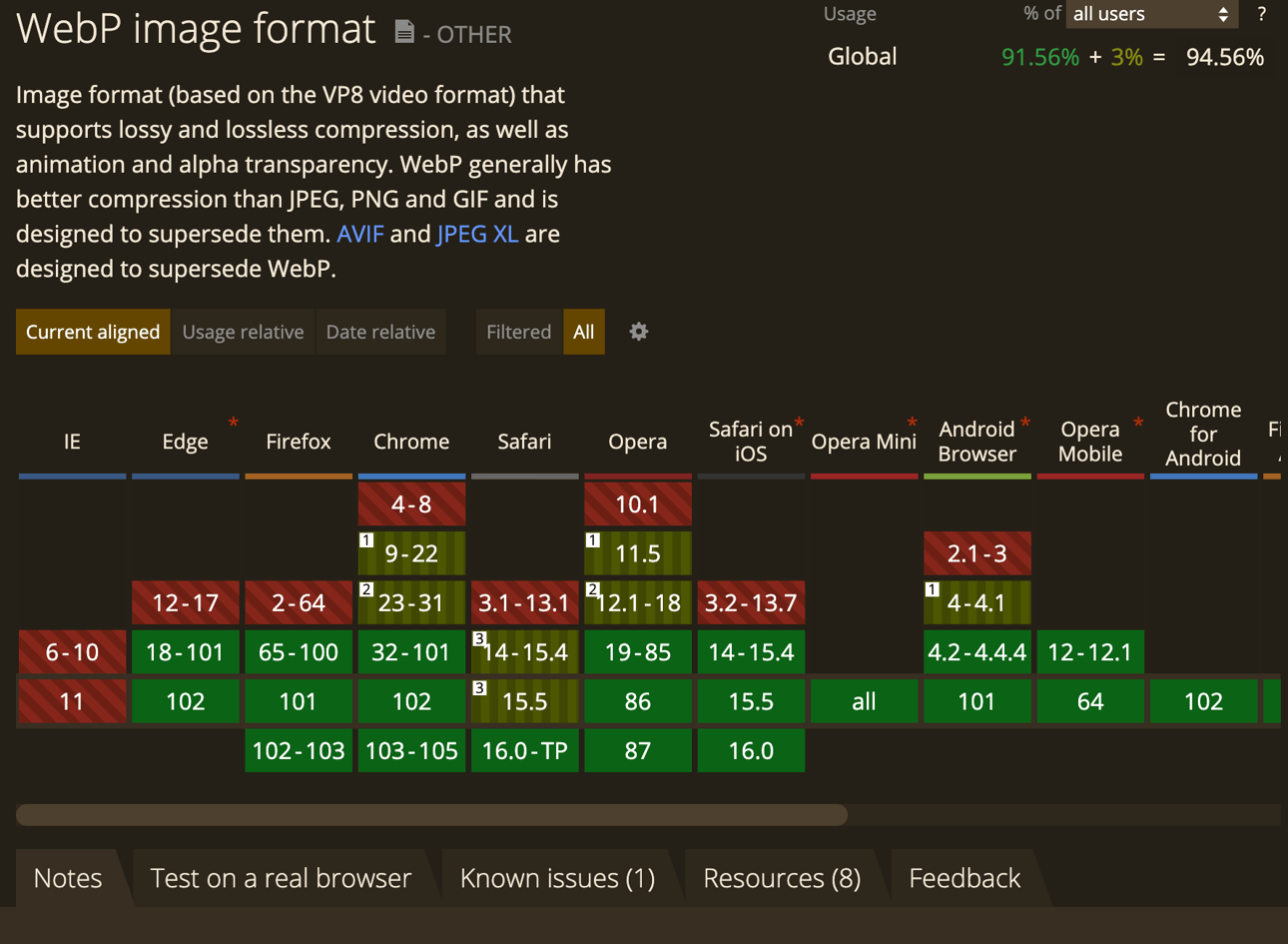This screenshot has height=944, width=1288.
Task: Select the Safari 14-15.4 version cell
Action: click(x=524, y=652)
